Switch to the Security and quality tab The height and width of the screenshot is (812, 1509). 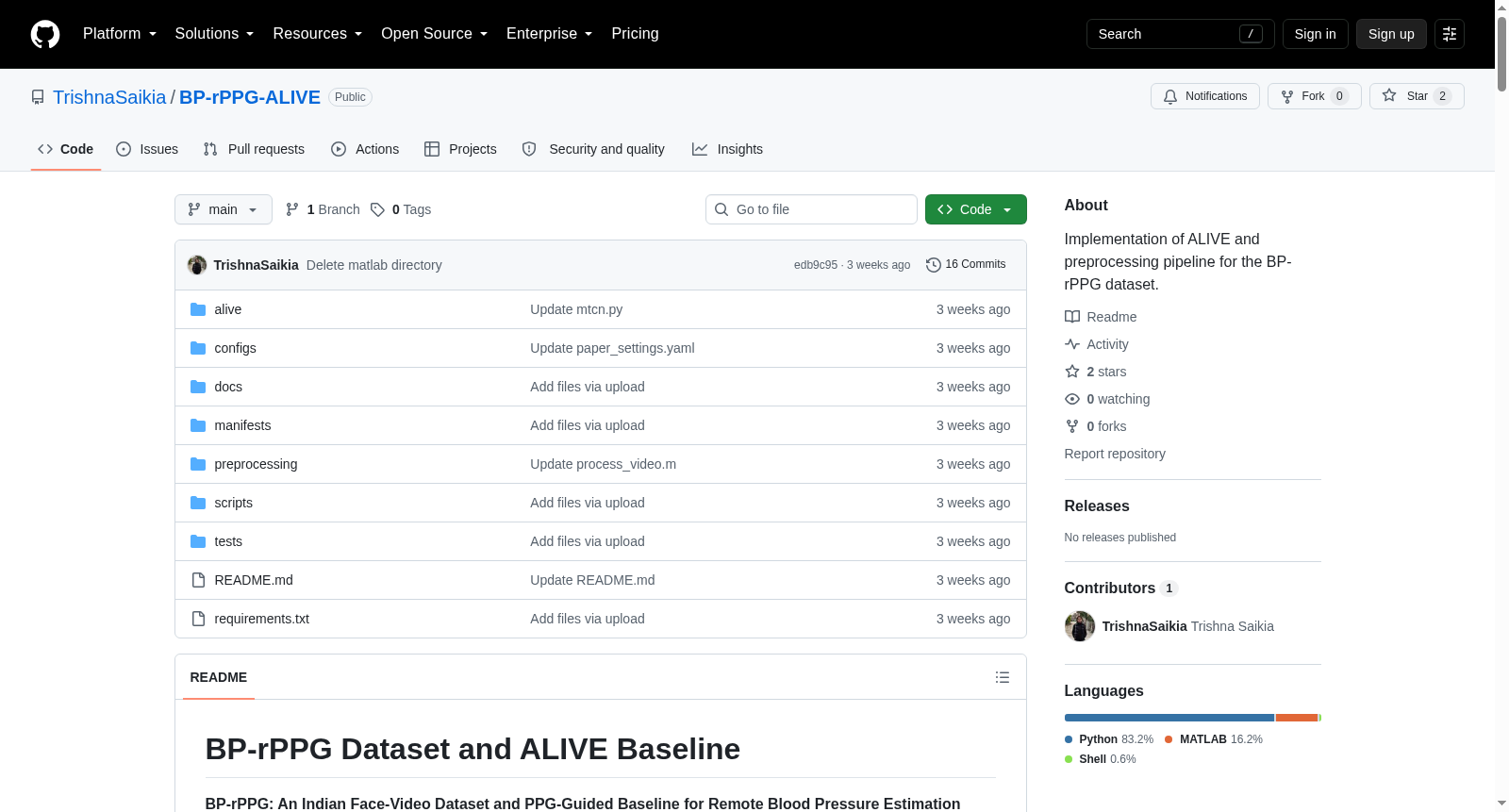click(x=593, y=149)
